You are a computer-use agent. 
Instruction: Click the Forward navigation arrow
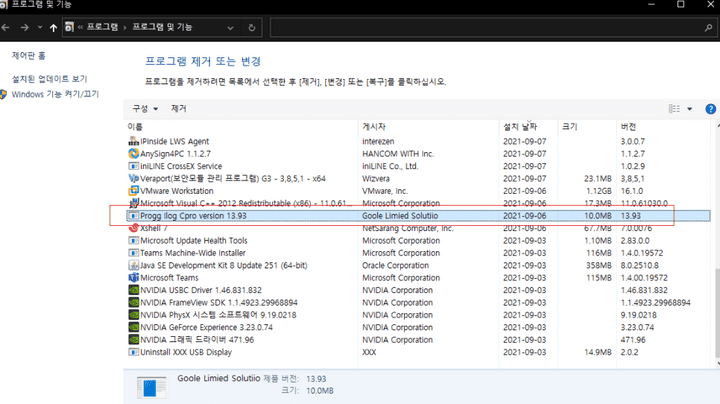click(25, 28)
